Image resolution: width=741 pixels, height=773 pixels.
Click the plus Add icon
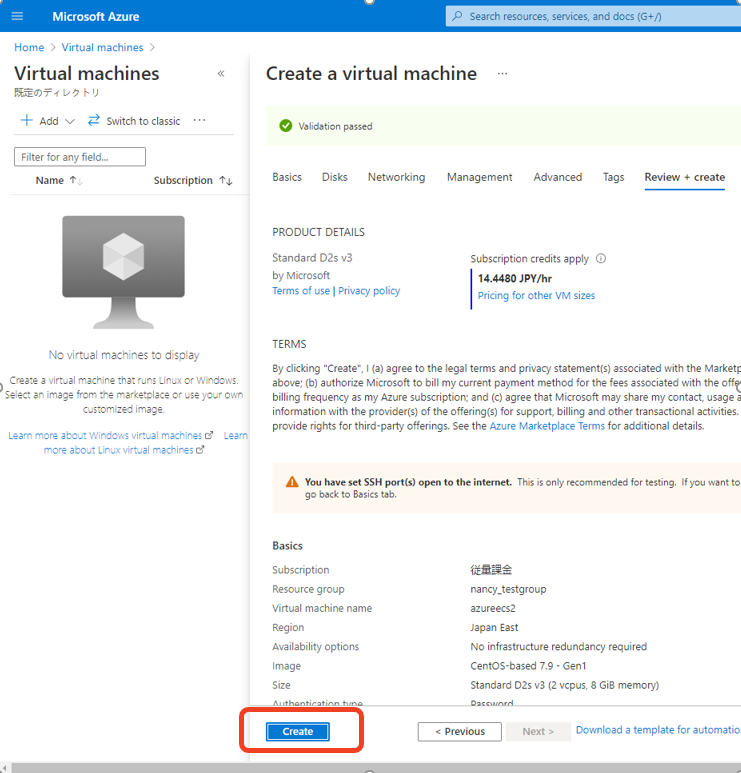coord(27,120)
